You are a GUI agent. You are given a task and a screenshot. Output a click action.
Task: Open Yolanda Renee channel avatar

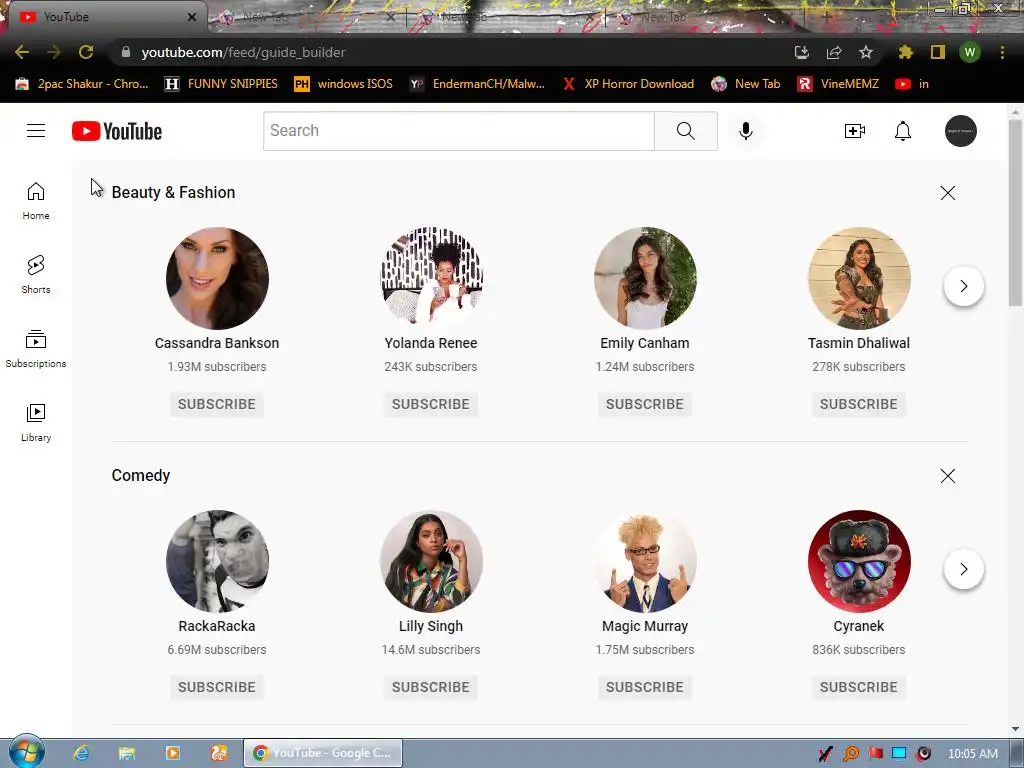tap(431, 278)
